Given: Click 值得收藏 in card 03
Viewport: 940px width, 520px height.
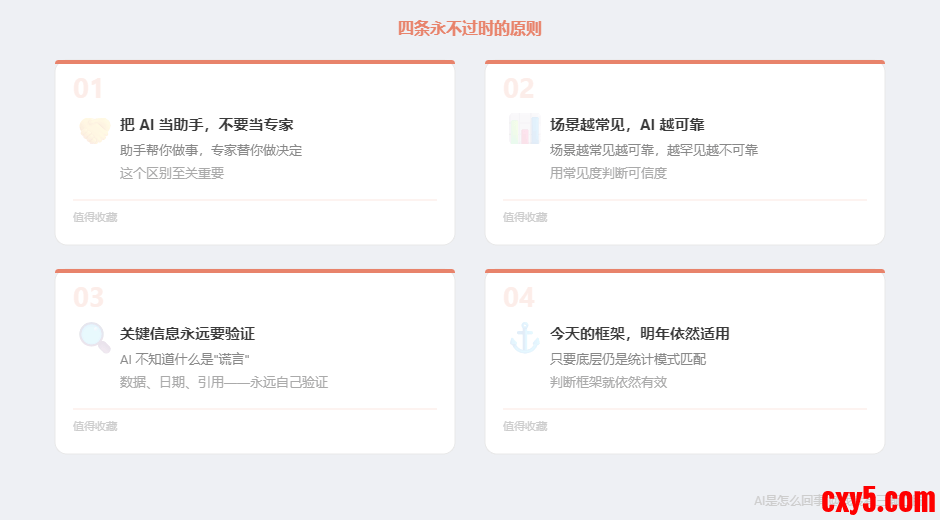Looking at the screenshot, I should click(95, 426).
